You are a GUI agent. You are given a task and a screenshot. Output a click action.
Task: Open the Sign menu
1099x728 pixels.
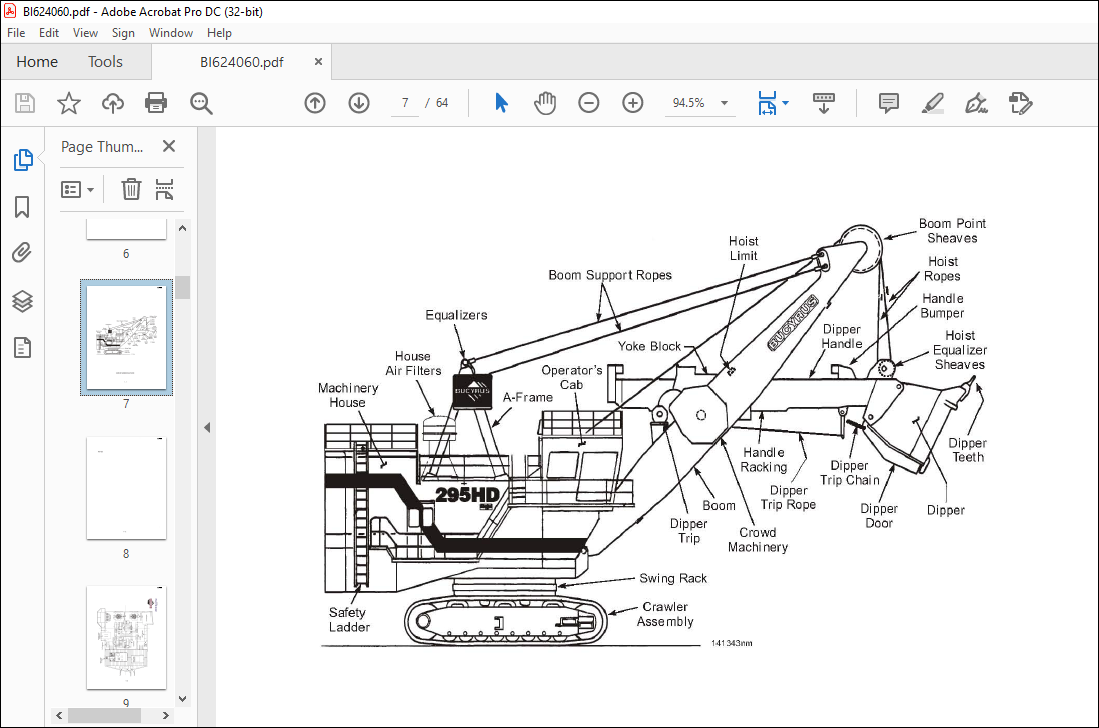123,33
